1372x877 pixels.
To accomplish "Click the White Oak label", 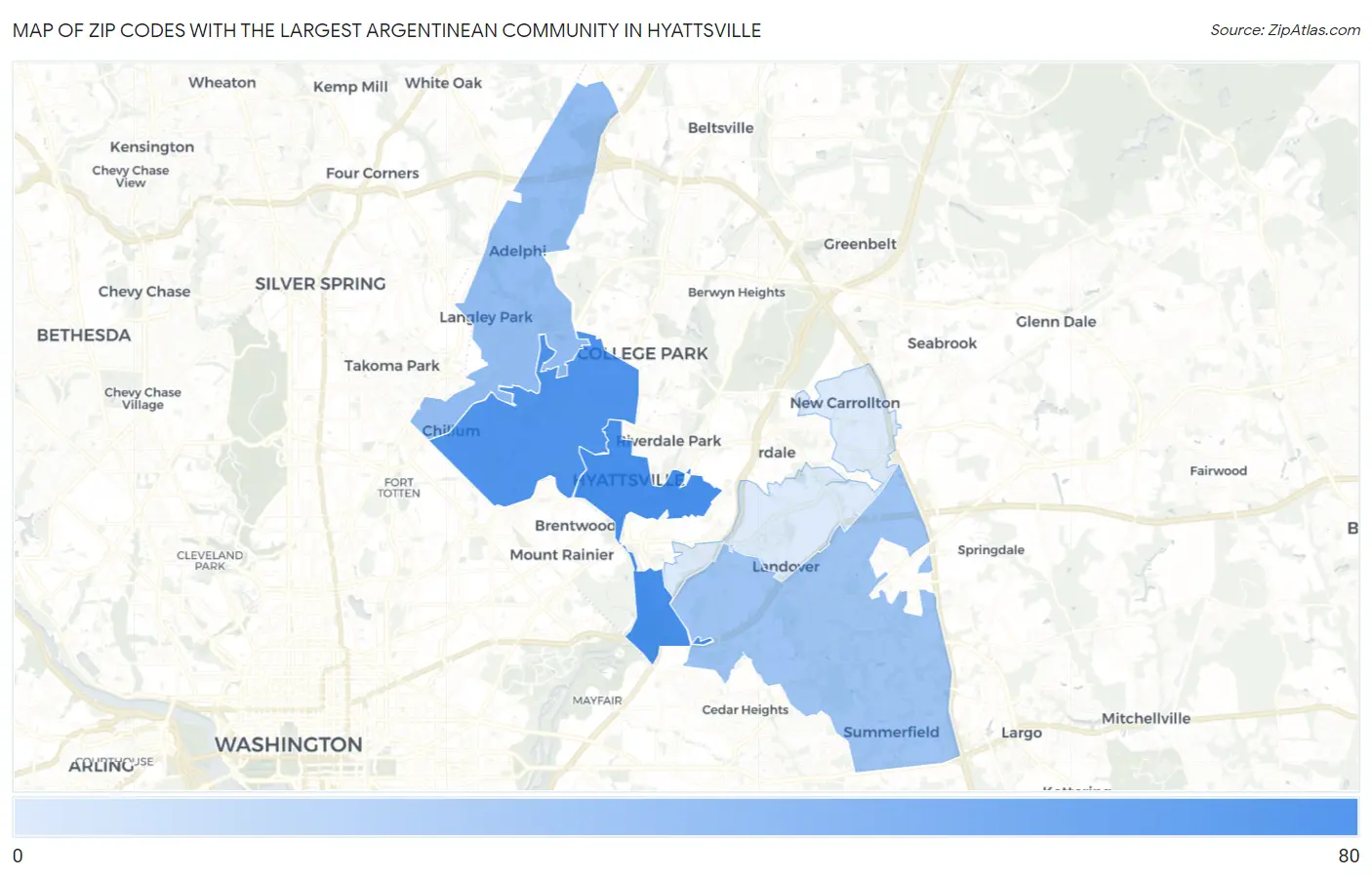I will point(443,83).
